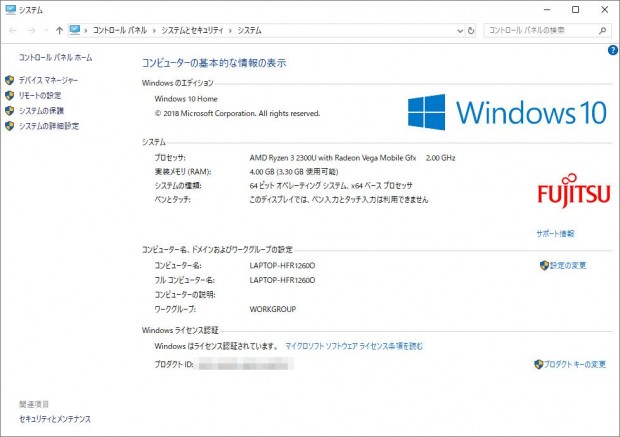Click 設定の変更 link
Screen dimensions: 620x437
[568, 265]
